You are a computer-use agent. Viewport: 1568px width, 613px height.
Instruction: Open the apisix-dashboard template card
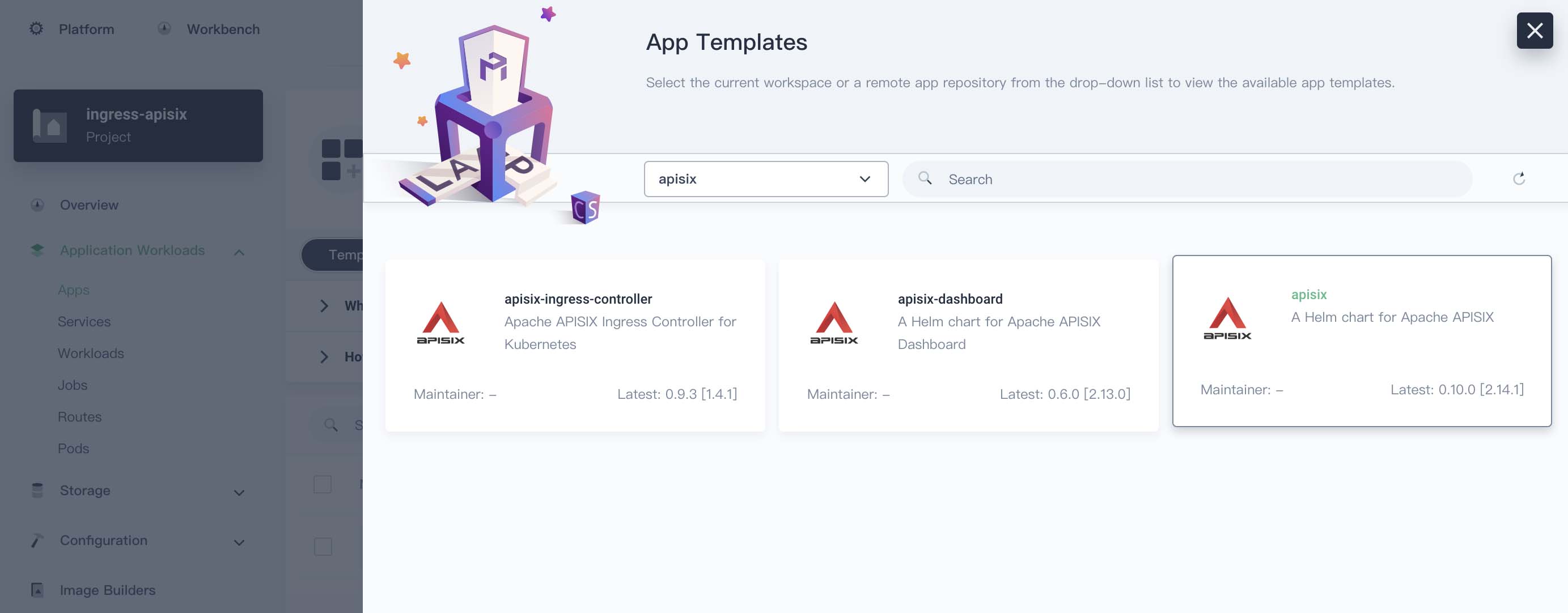click(968, 346)
